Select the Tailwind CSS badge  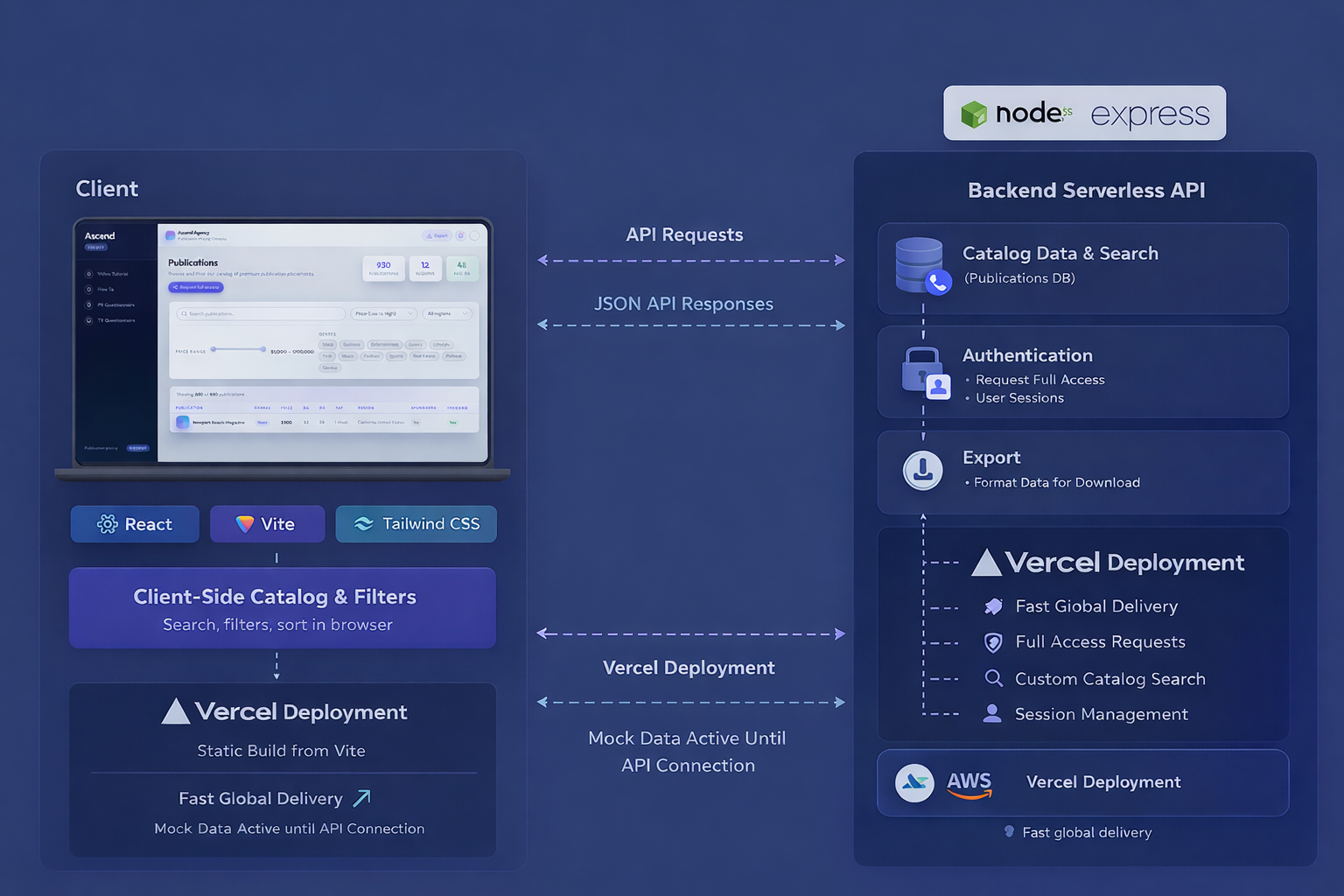(x=416, y=524)
